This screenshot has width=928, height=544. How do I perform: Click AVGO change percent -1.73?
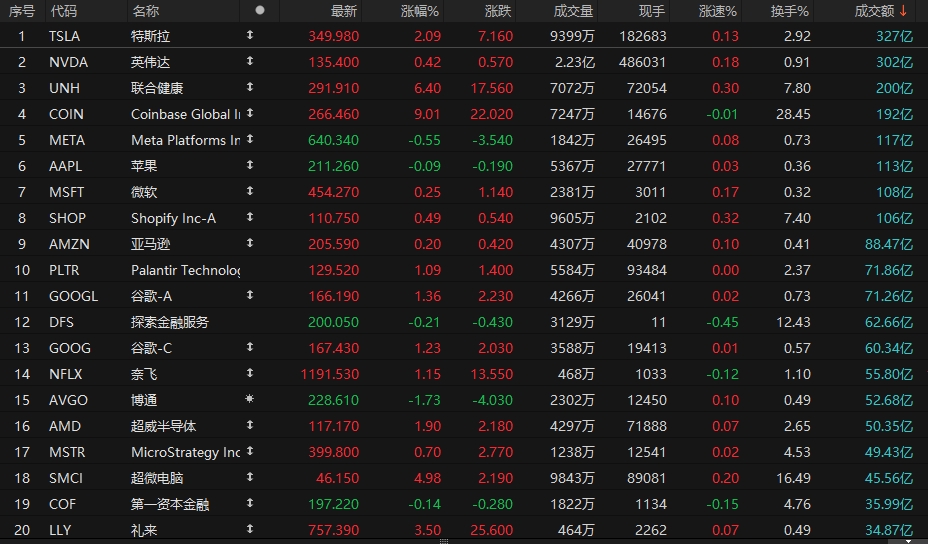tap(424, 400)
